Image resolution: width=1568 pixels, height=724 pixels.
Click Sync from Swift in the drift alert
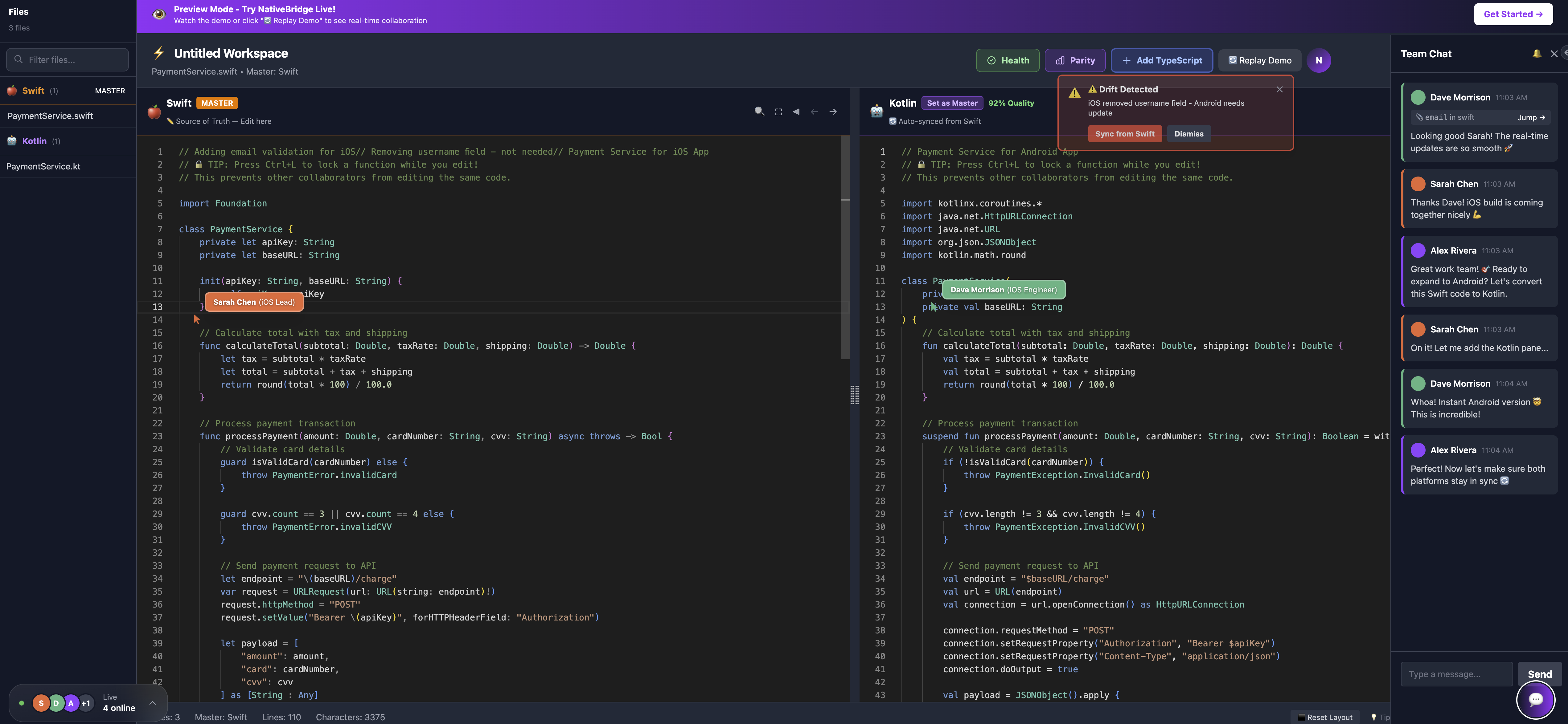pyautogui.click(x=1125, y=134)
